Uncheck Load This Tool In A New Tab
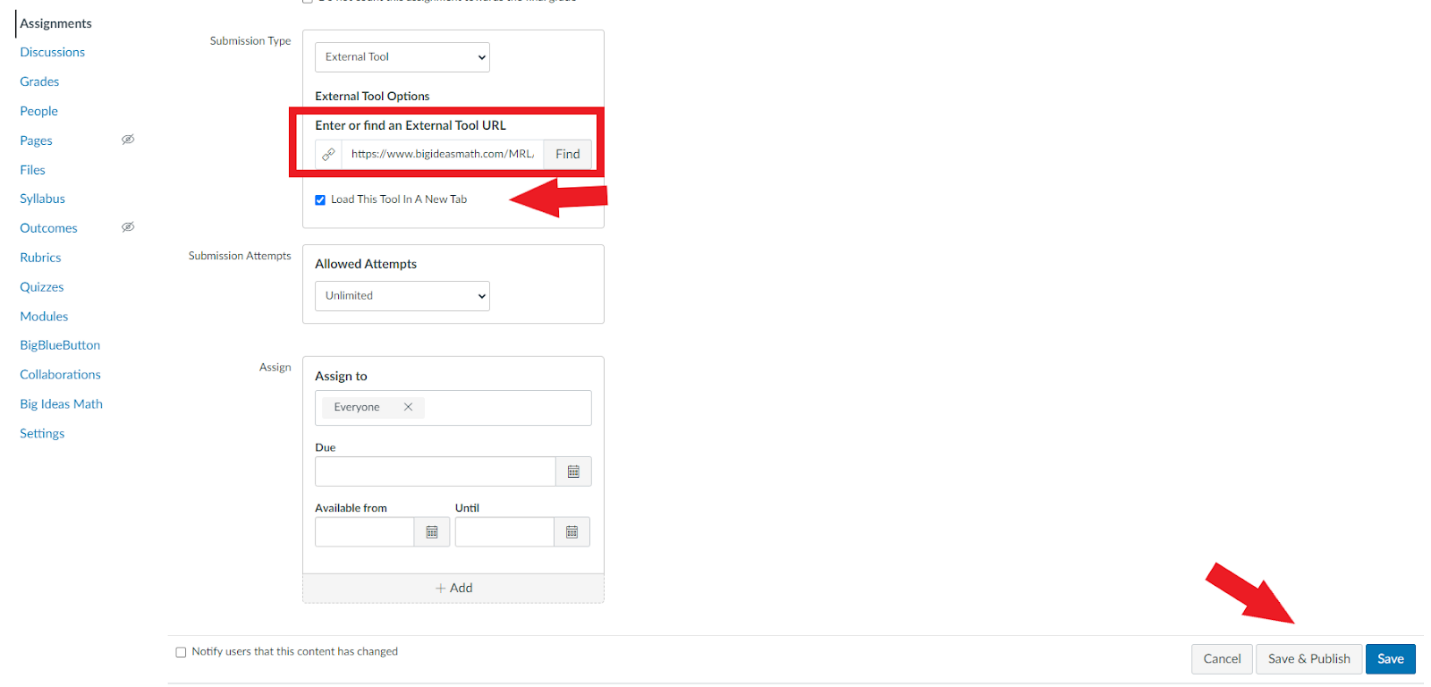 [x=321, y=200]
